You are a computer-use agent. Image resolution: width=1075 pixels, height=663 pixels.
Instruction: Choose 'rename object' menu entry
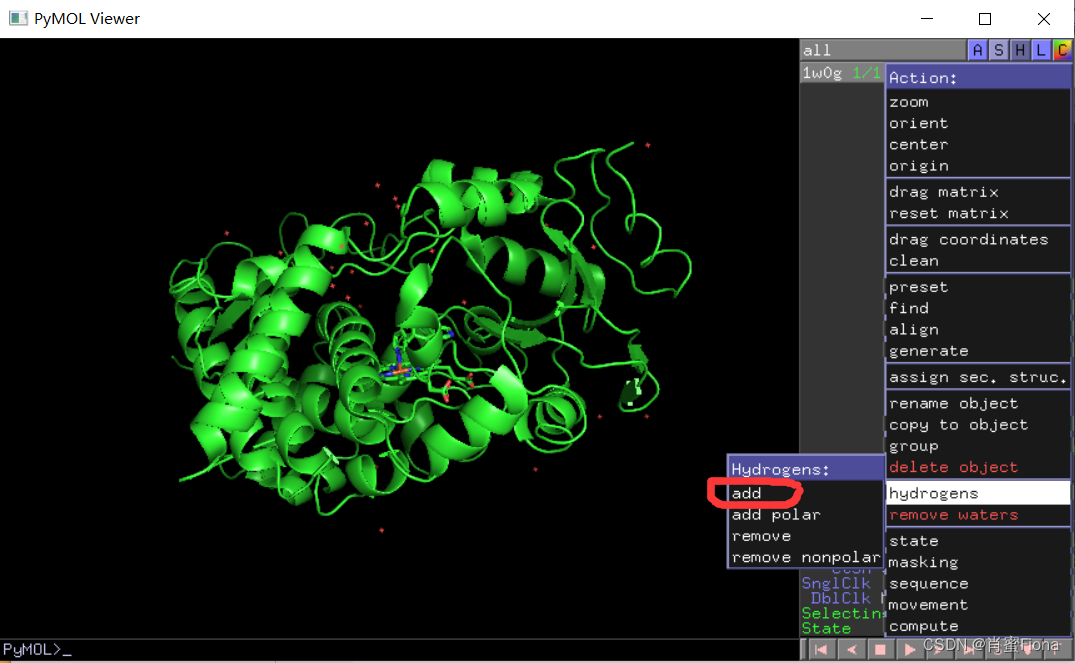[978, 402]
